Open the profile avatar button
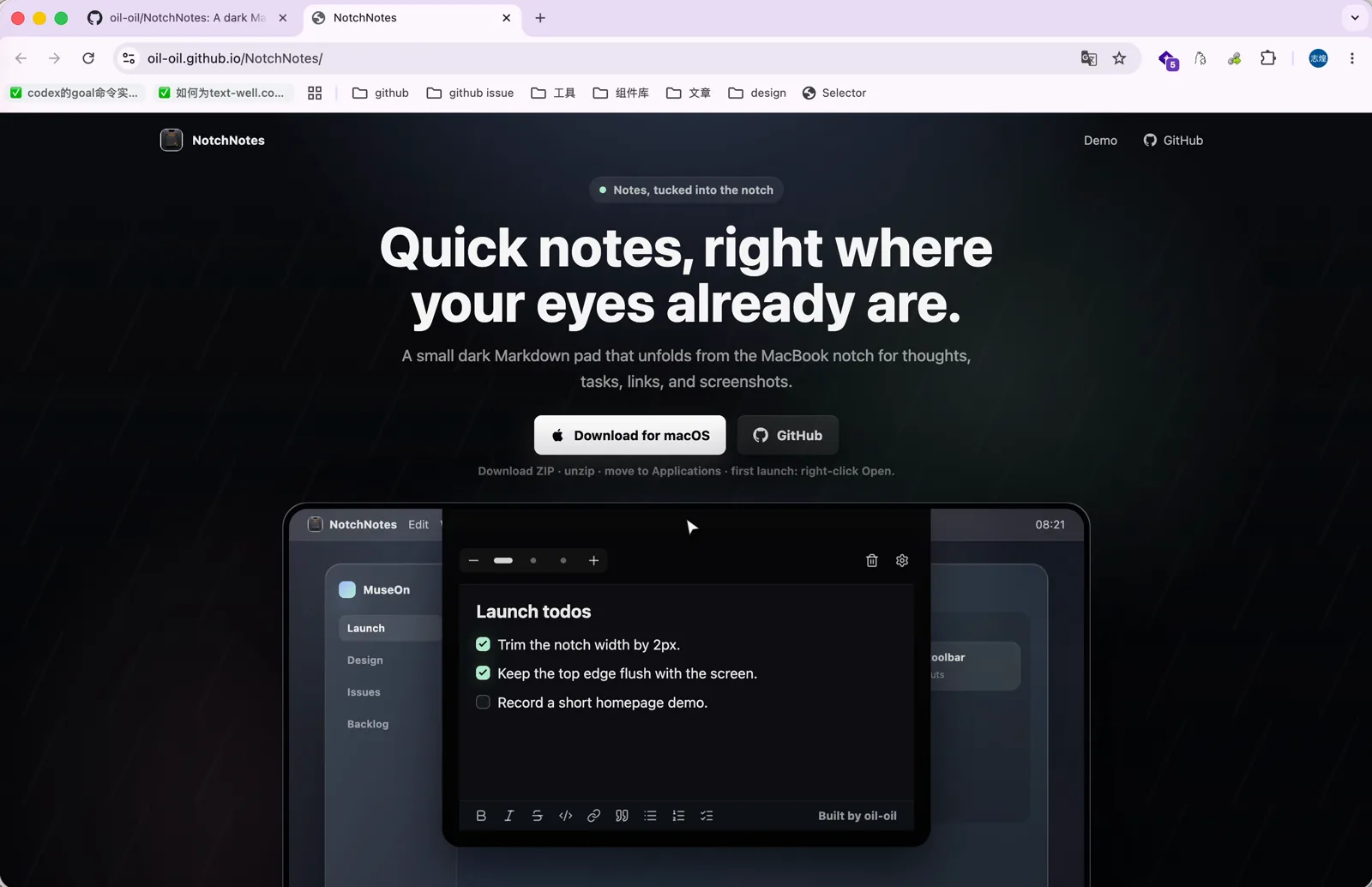 pyautogui.click(x=1319, y=58)
